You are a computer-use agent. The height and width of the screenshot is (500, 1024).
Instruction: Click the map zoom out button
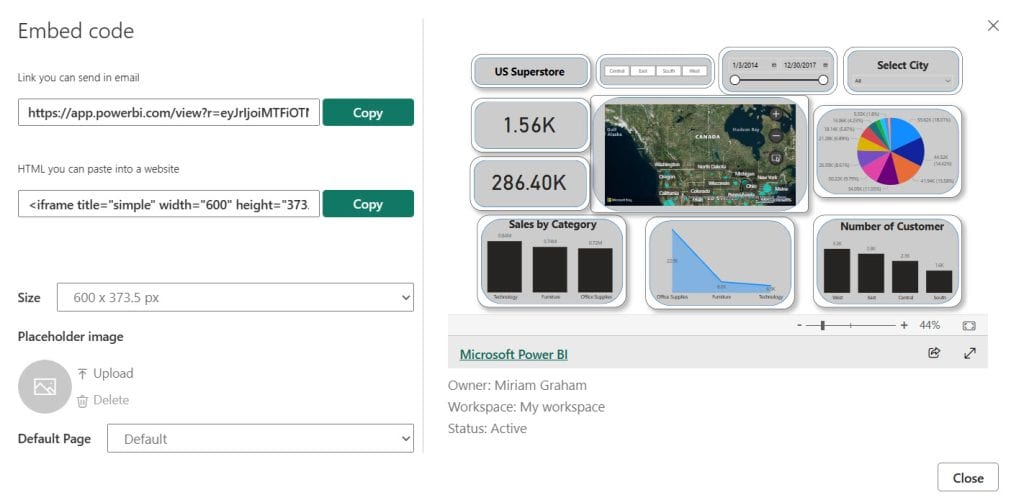tap(776, 136)
